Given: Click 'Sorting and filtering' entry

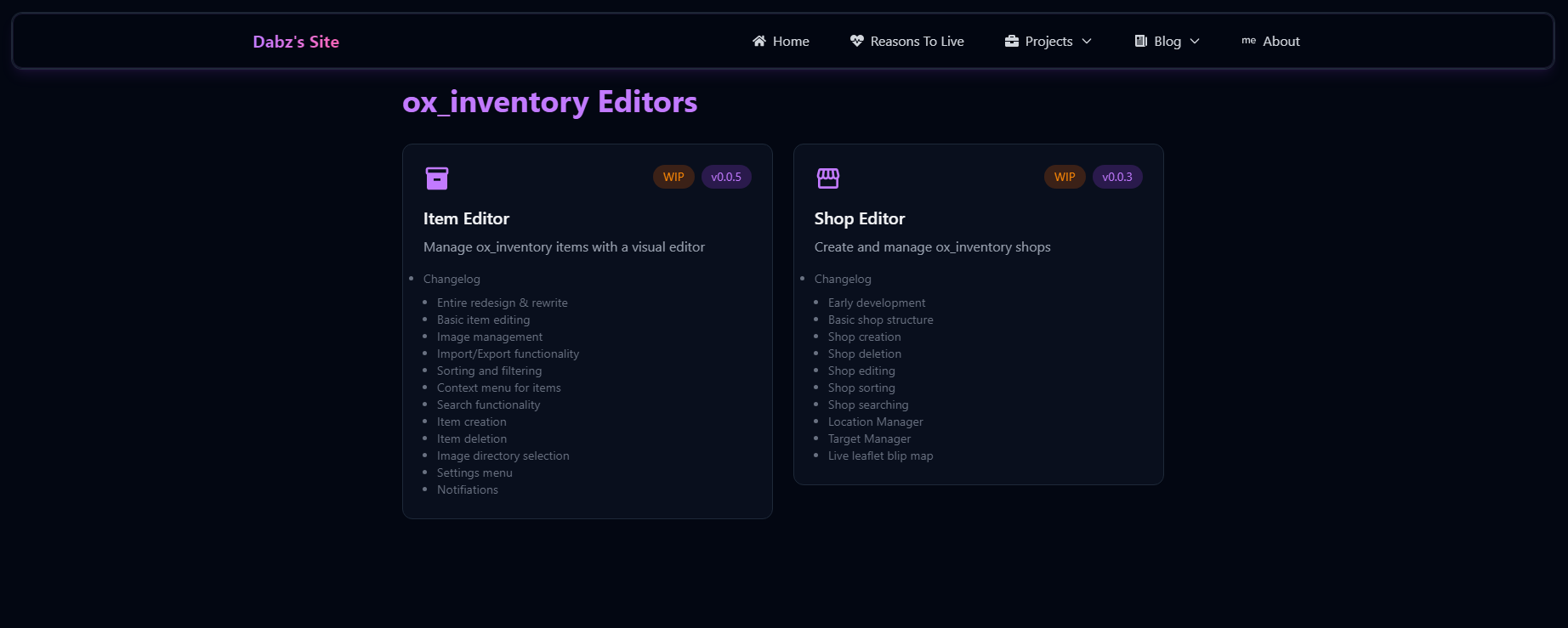Looking at the screenshot, I should [489, 371].
